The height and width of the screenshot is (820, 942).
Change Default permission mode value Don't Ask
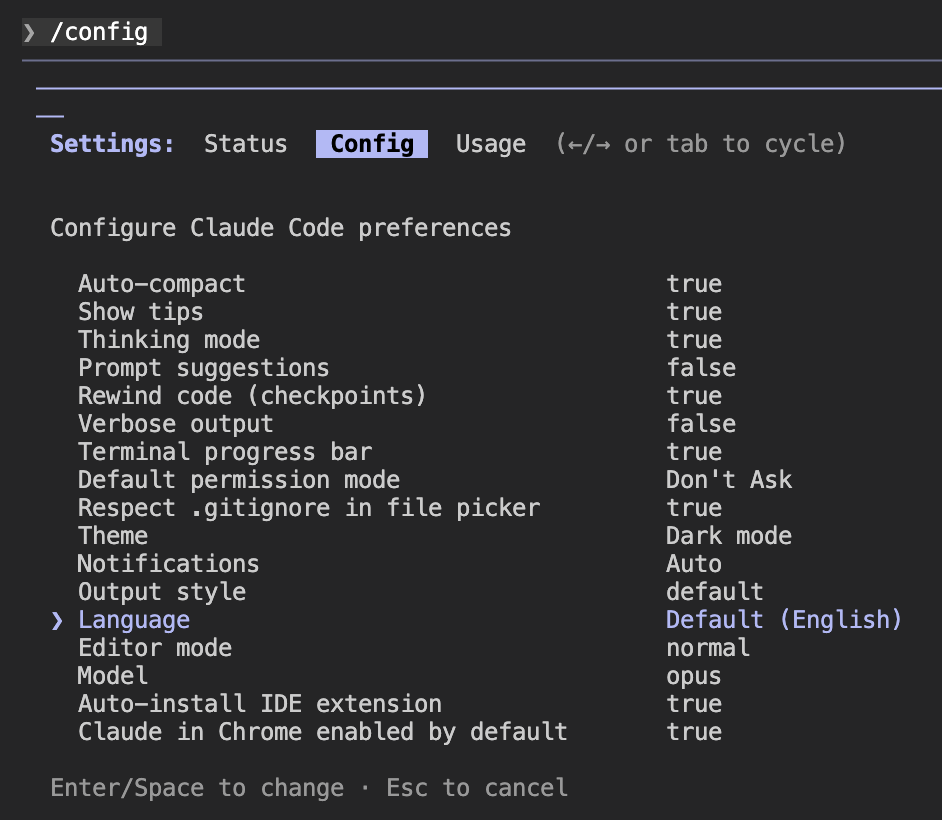(x=728, y=480)
